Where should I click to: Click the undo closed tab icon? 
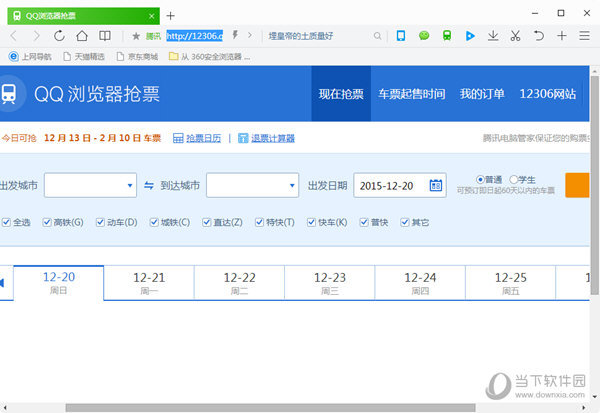[x=538, y=36]
